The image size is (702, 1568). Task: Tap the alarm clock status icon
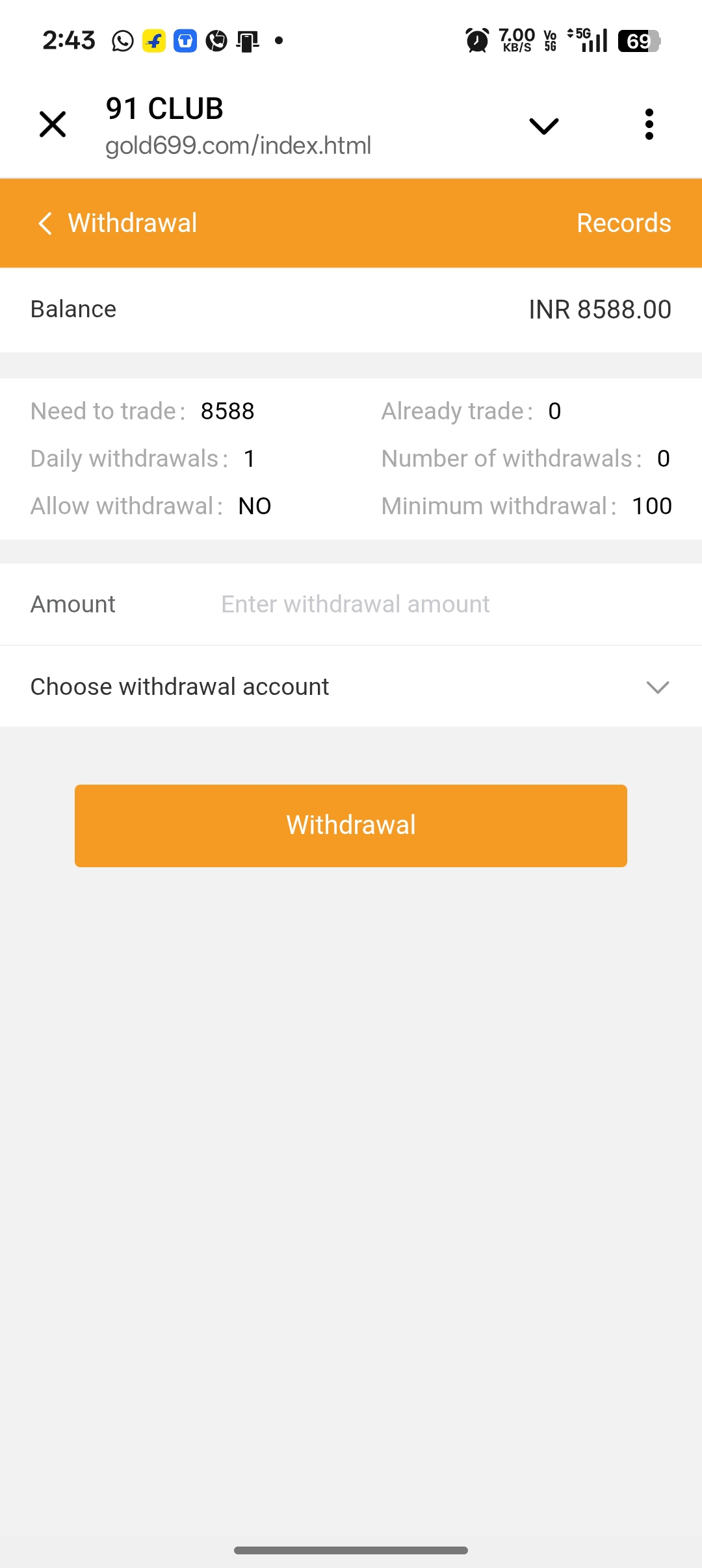477,41
